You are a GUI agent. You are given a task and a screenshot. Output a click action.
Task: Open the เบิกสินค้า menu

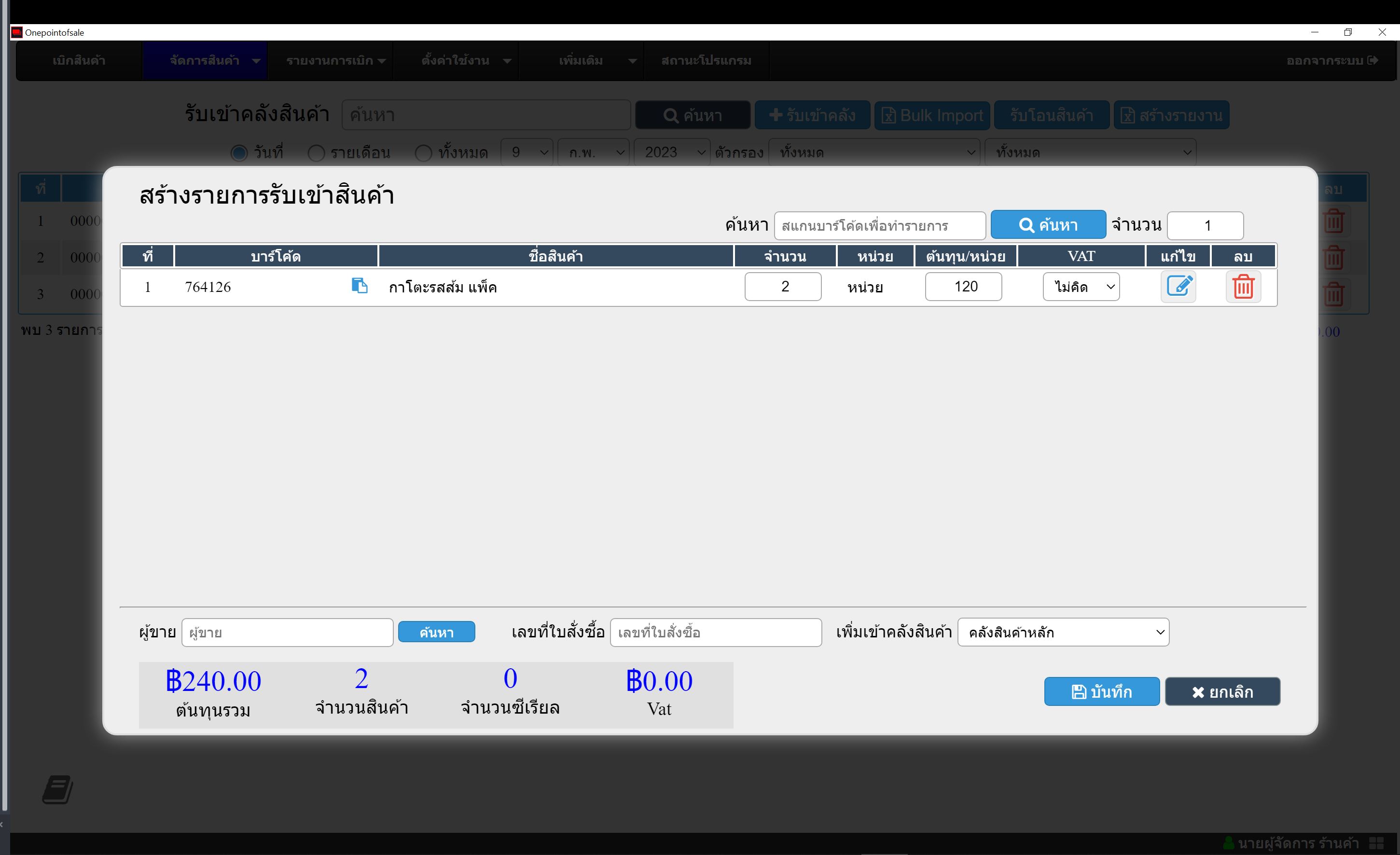point(79,60)
